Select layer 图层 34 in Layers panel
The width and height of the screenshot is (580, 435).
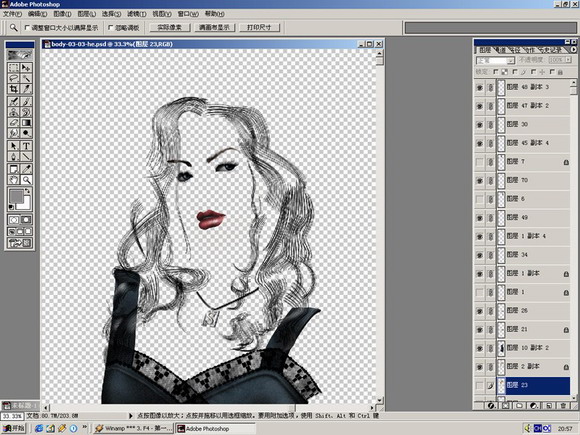point(522,255)
